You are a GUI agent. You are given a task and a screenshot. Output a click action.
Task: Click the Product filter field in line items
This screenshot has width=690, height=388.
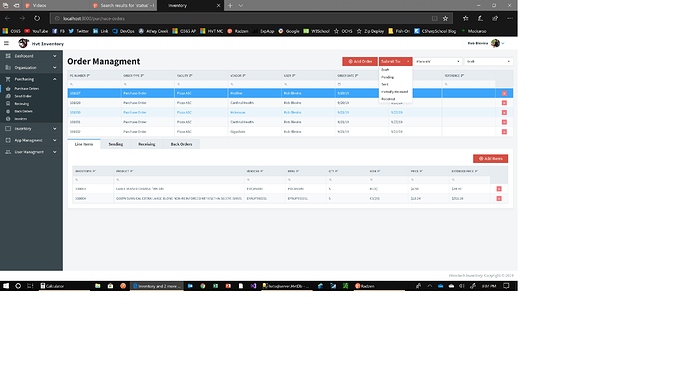pos(179,179)
